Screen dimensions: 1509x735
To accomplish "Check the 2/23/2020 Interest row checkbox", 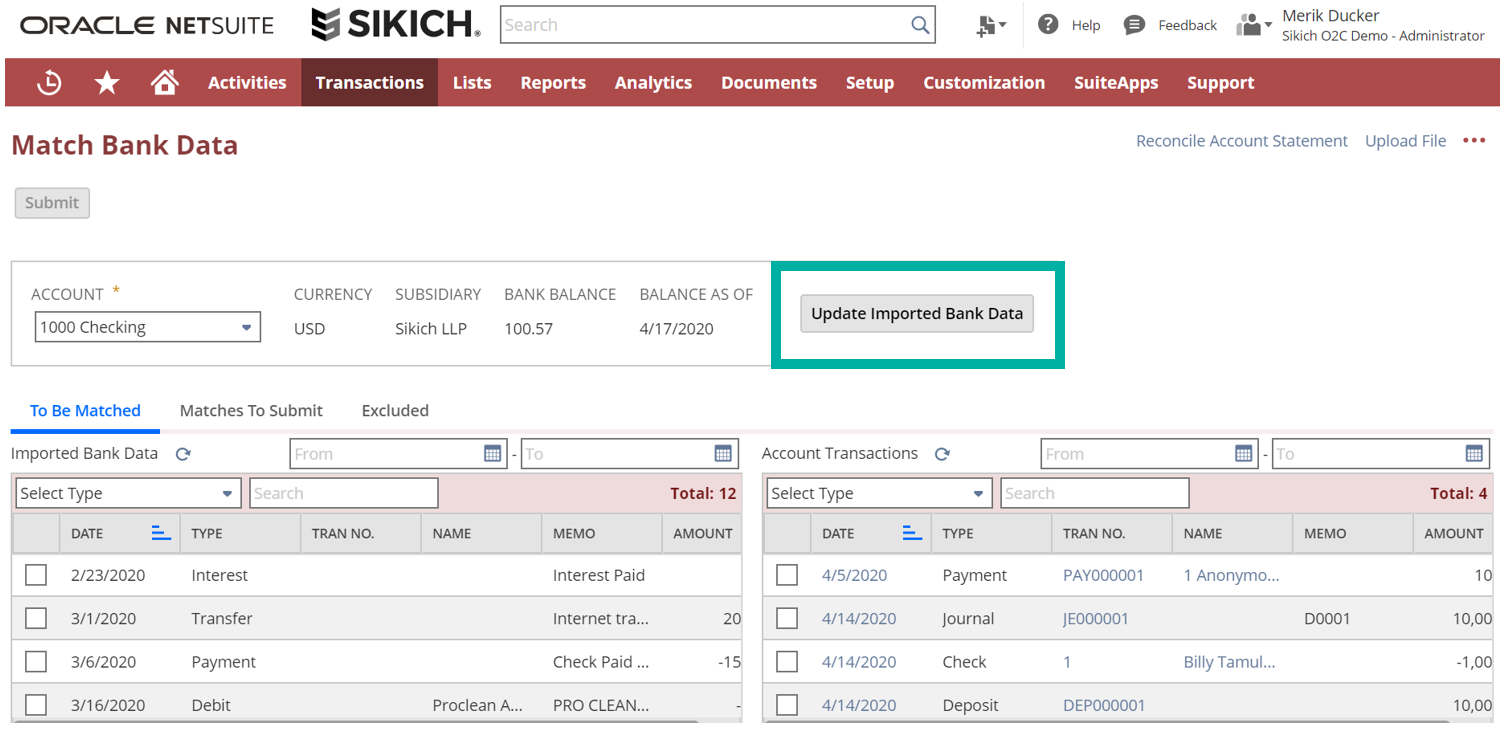I will click(x=36, y=575).
